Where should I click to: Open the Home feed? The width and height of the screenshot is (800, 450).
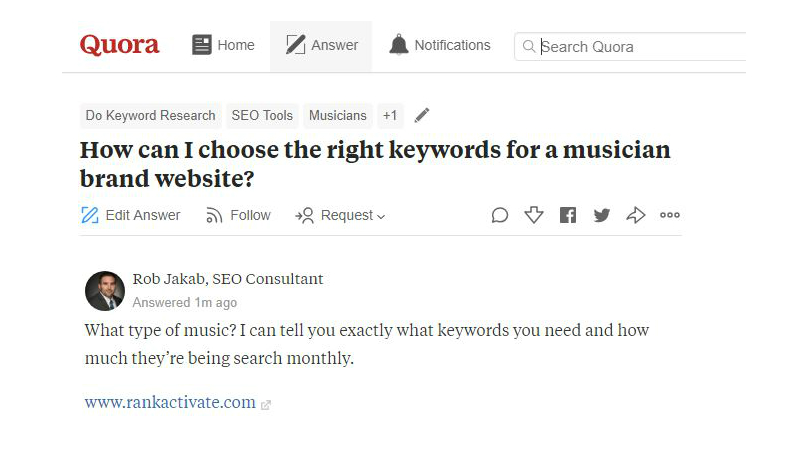point(223,45)
